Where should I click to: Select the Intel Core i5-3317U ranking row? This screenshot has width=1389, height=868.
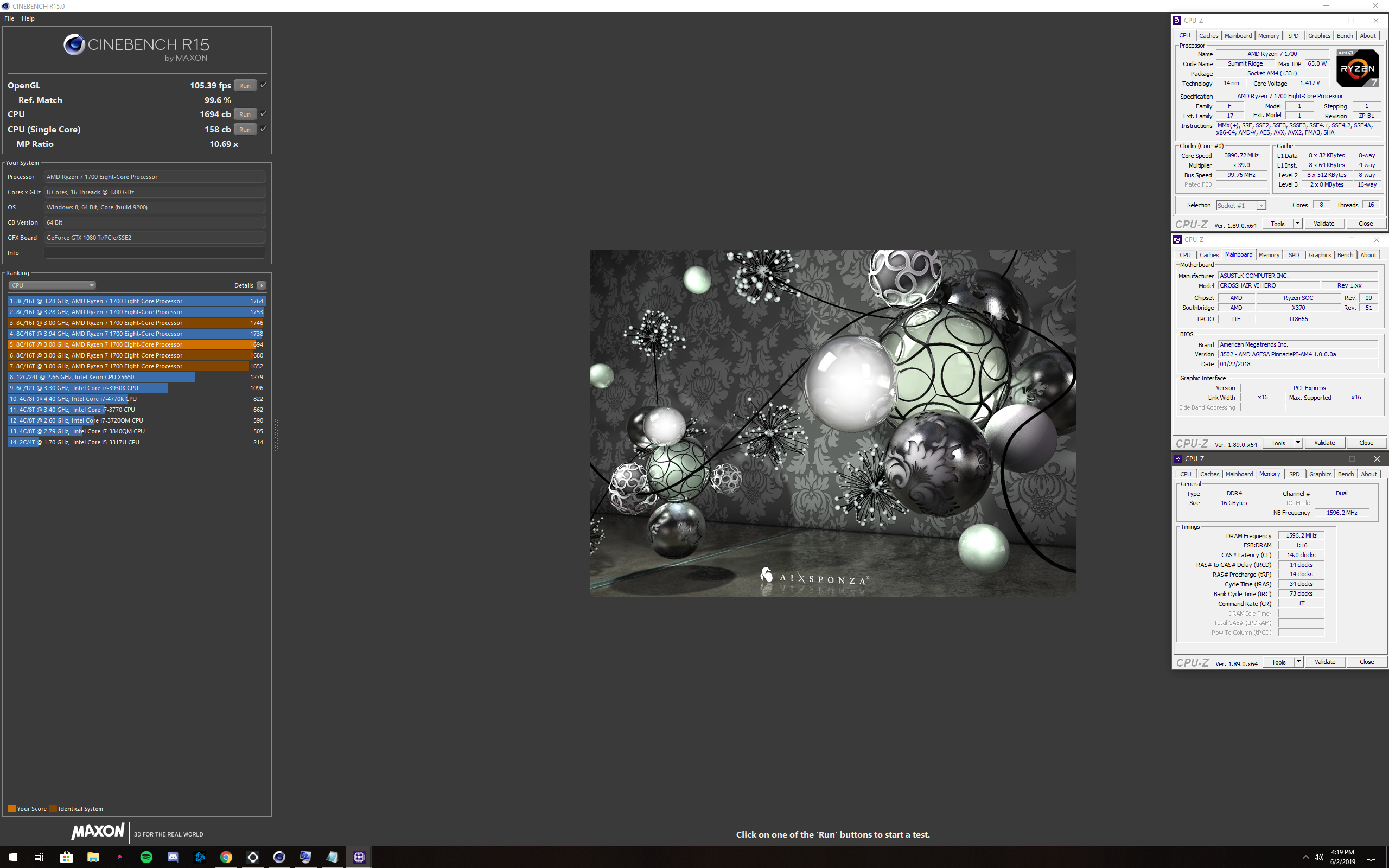[137, 442]
